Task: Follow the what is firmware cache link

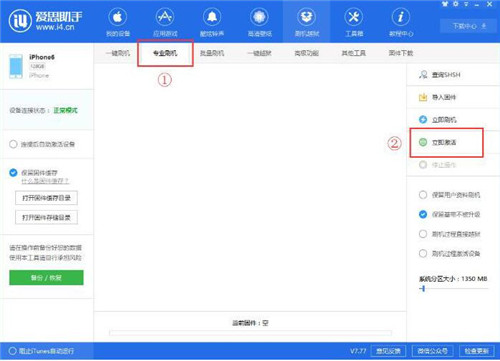Action: click(45, 181)
